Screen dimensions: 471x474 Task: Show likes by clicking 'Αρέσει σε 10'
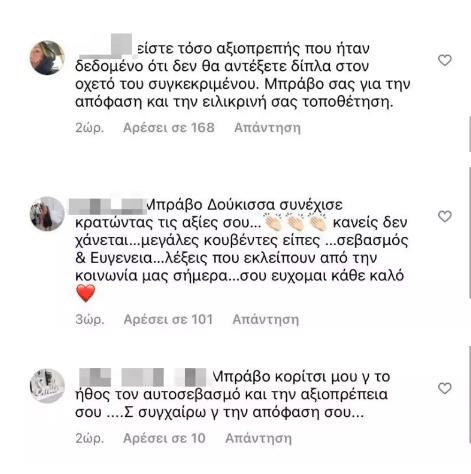[164, 438]
